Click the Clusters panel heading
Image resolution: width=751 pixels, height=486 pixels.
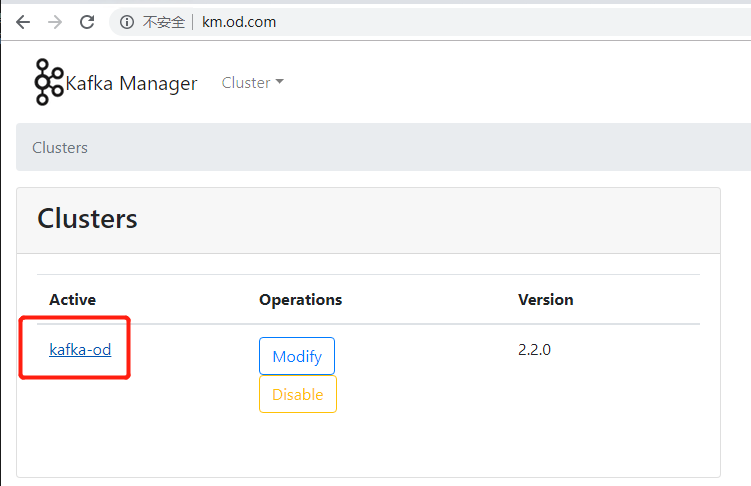click(87, 219)
